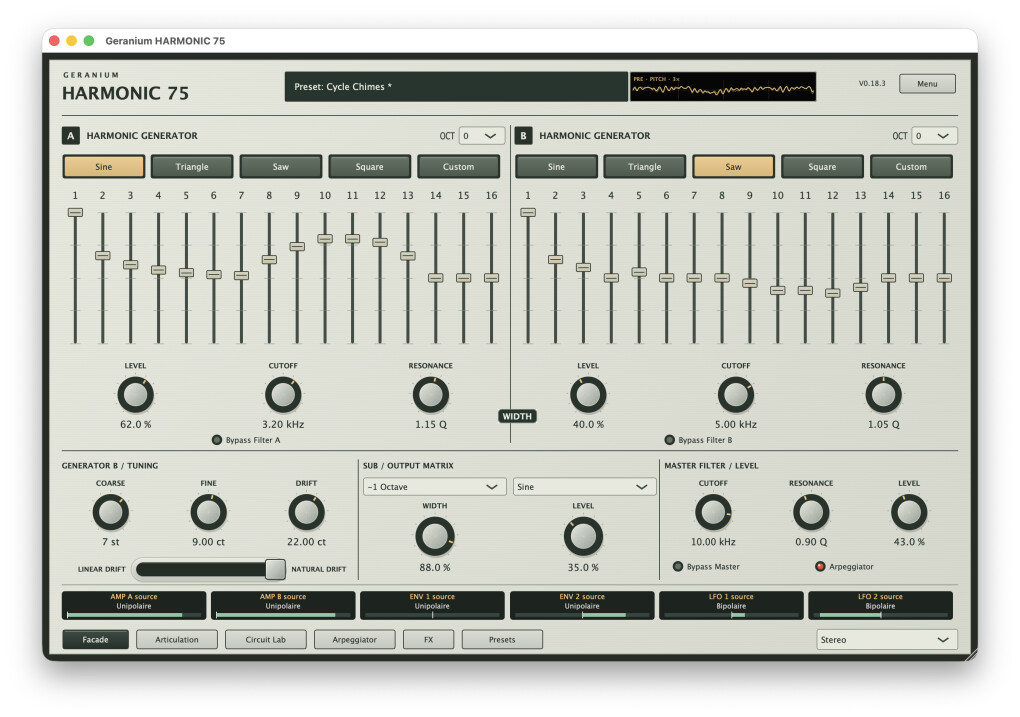Click the Master Filter Cutoff knob
Screen dimensions: 1020x717
(713, 512)
